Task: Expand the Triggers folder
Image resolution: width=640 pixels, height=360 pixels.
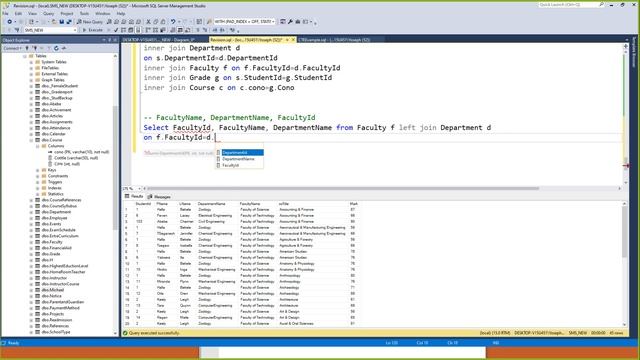Action: (x=38, y=182)
